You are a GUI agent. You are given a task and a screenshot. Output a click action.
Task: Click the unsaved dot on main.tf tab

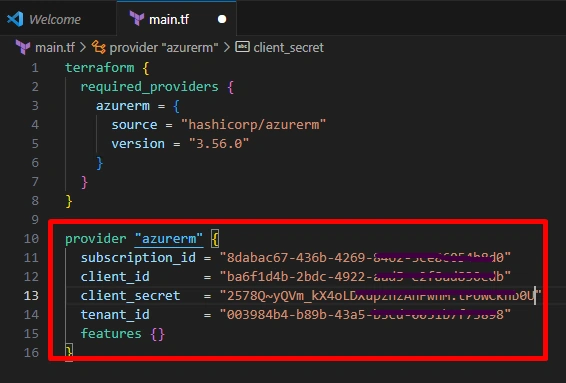tap(222, 19)
